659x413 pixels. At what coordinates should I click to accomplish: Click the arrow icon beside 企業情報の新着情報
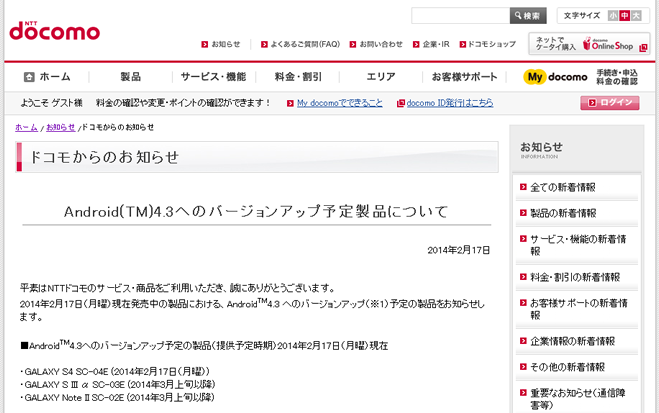point(523,341)
